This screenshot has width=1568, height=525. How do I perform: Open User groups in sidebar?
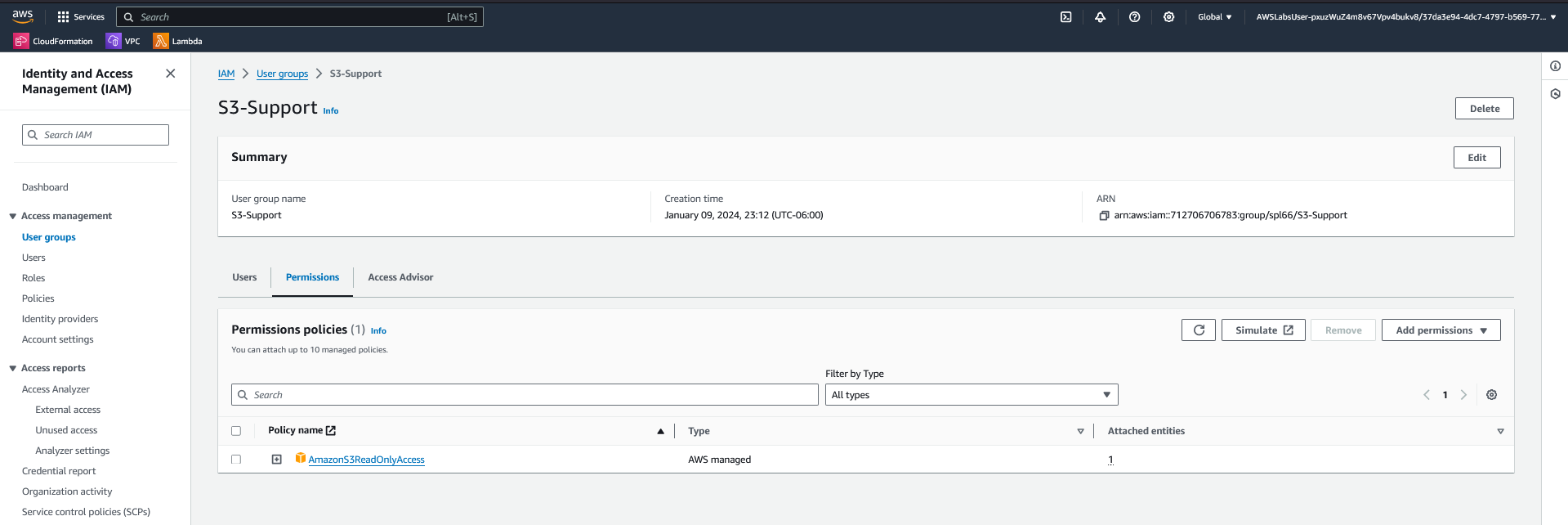click(49, 237)
